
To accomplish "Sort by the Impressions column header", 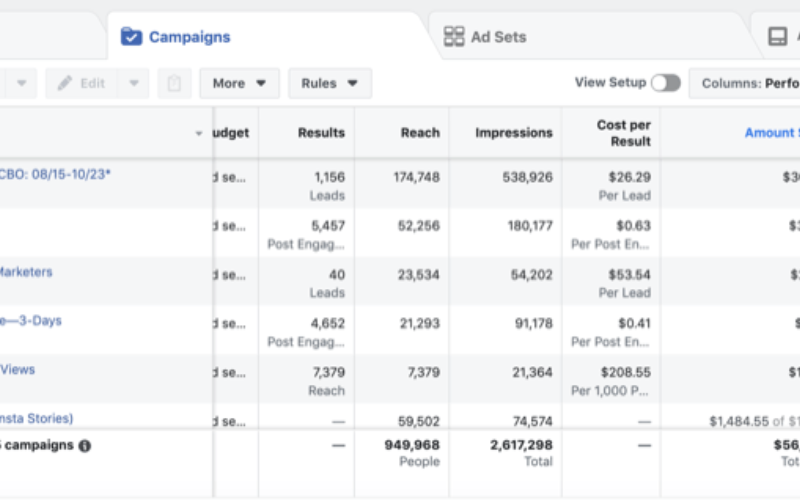I will (x=513, y=133).
